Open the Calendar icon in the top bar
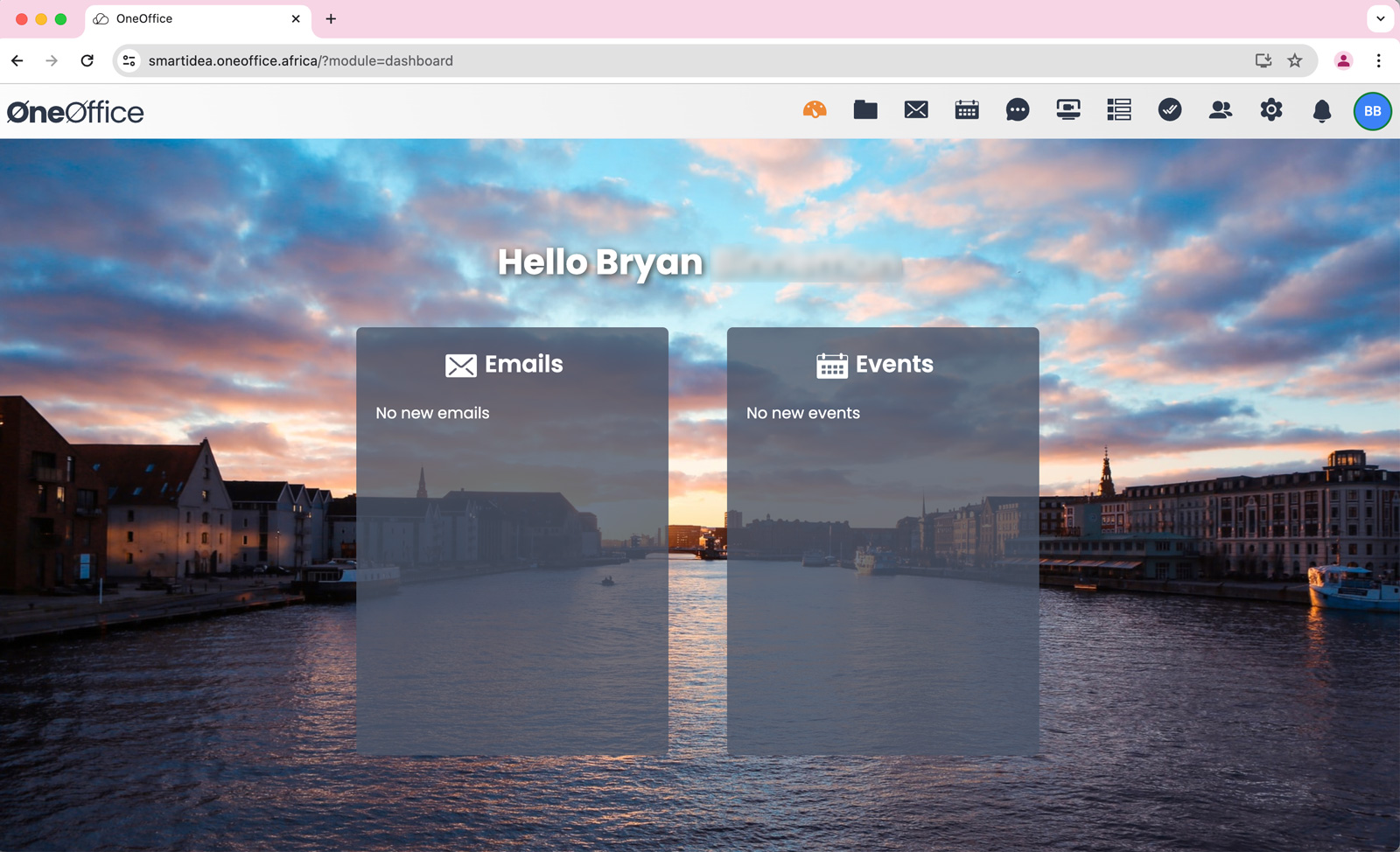Image resolution: width=1400 pixels, height=852 pixels. click(967, 110)
